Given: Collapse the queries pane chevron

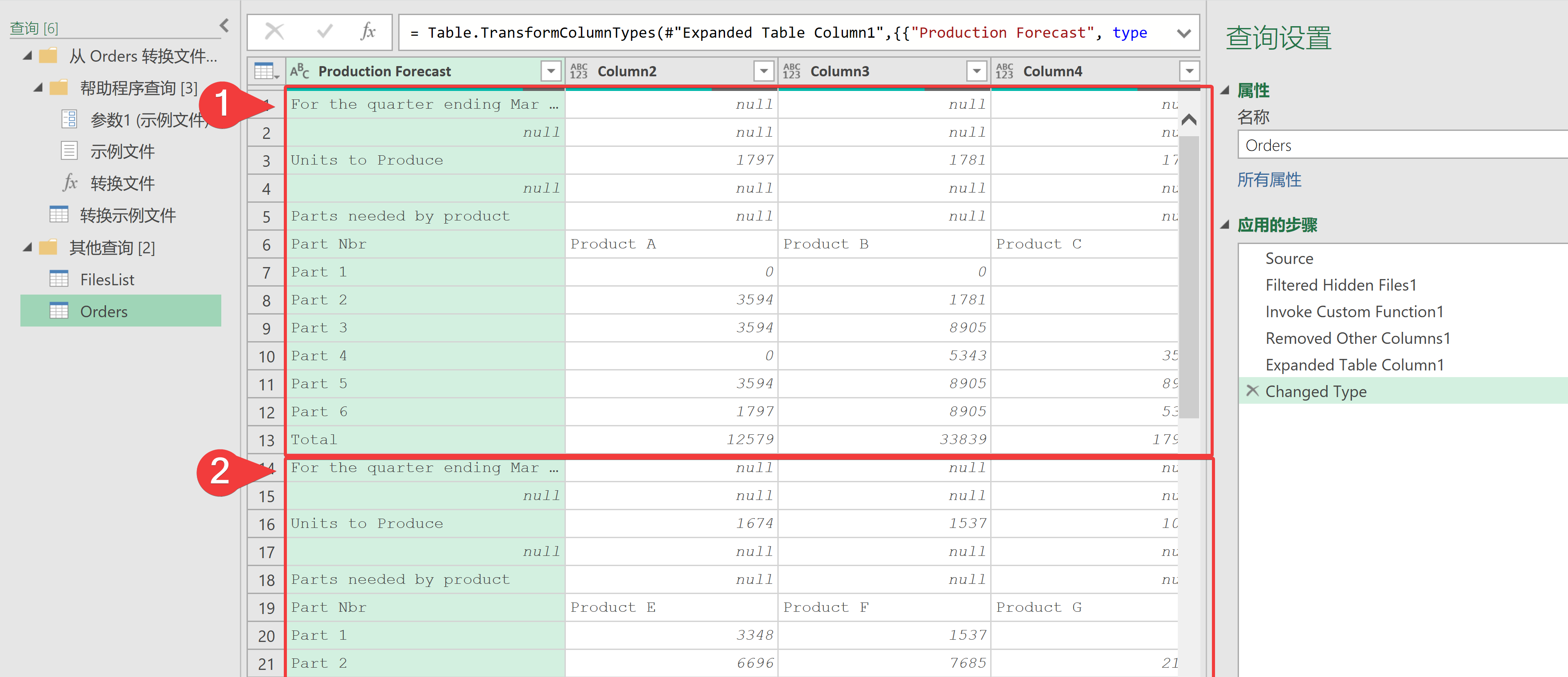Looking at the screenshot, I should (x=224, y=26).
